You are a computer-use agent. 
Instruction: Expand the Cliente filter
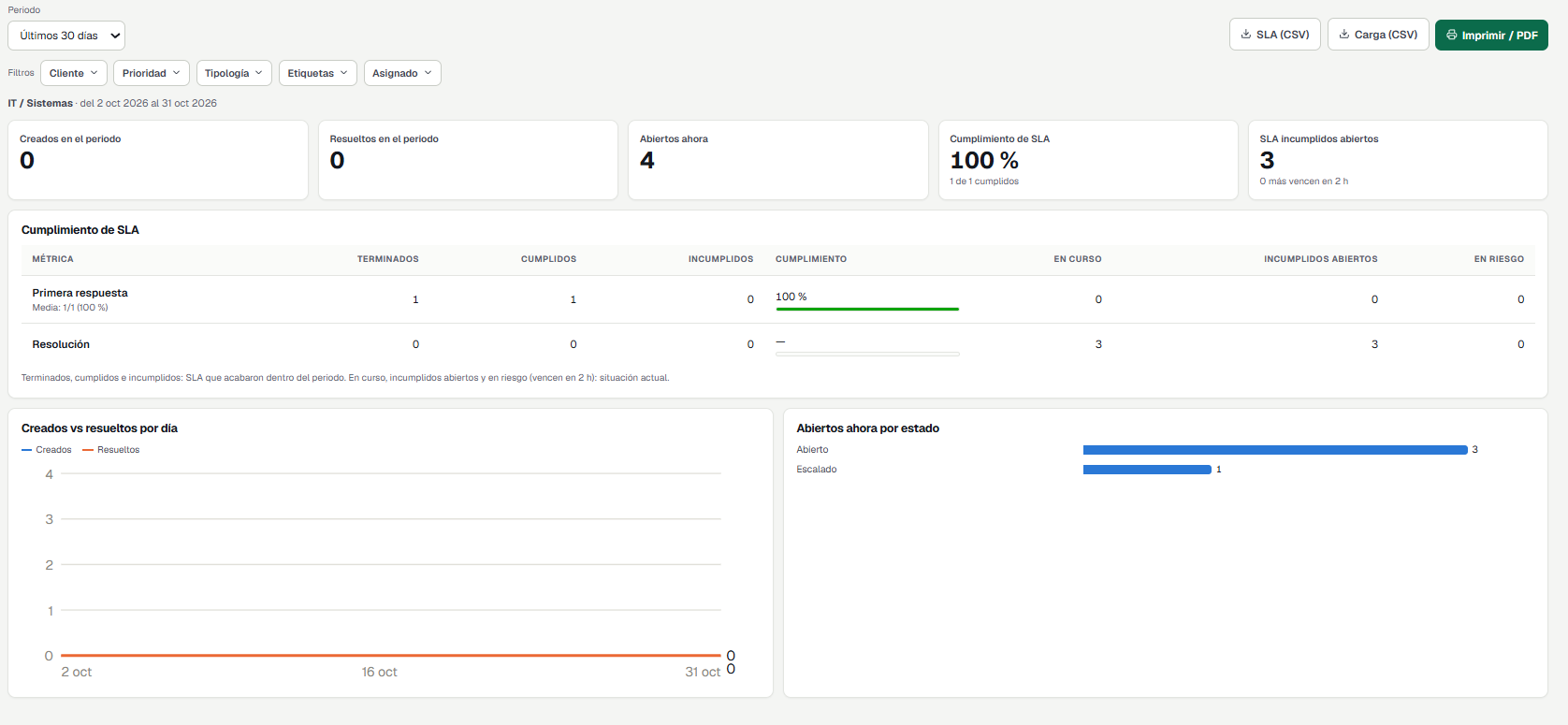[73, 73]
